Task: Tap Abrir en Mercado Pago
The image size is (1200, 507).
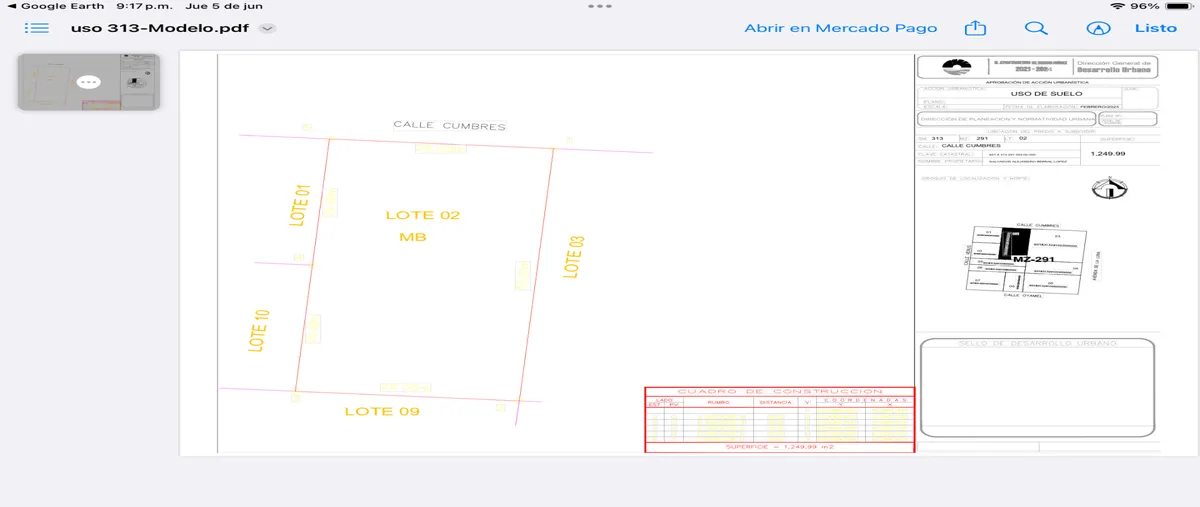Action: [x=841, y=28]
